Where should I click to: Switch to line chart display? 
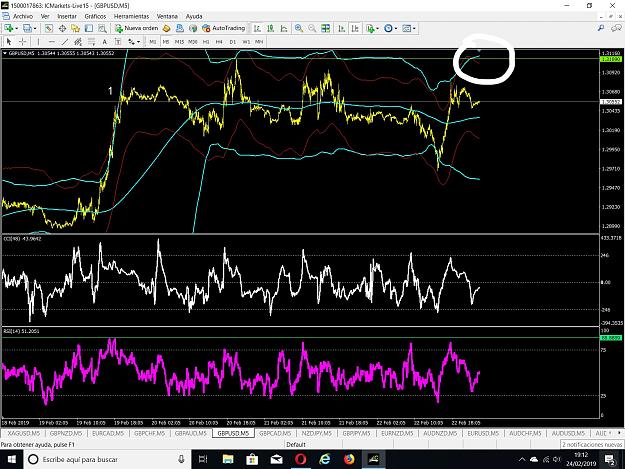click(284, 28)
